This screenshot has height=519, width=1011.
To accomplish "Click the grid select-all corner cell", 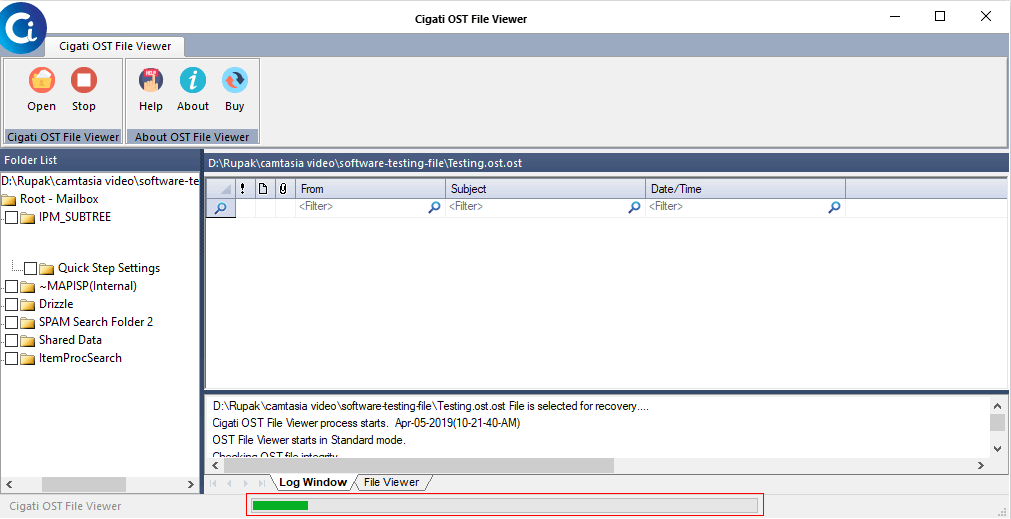I will [221, 189].
